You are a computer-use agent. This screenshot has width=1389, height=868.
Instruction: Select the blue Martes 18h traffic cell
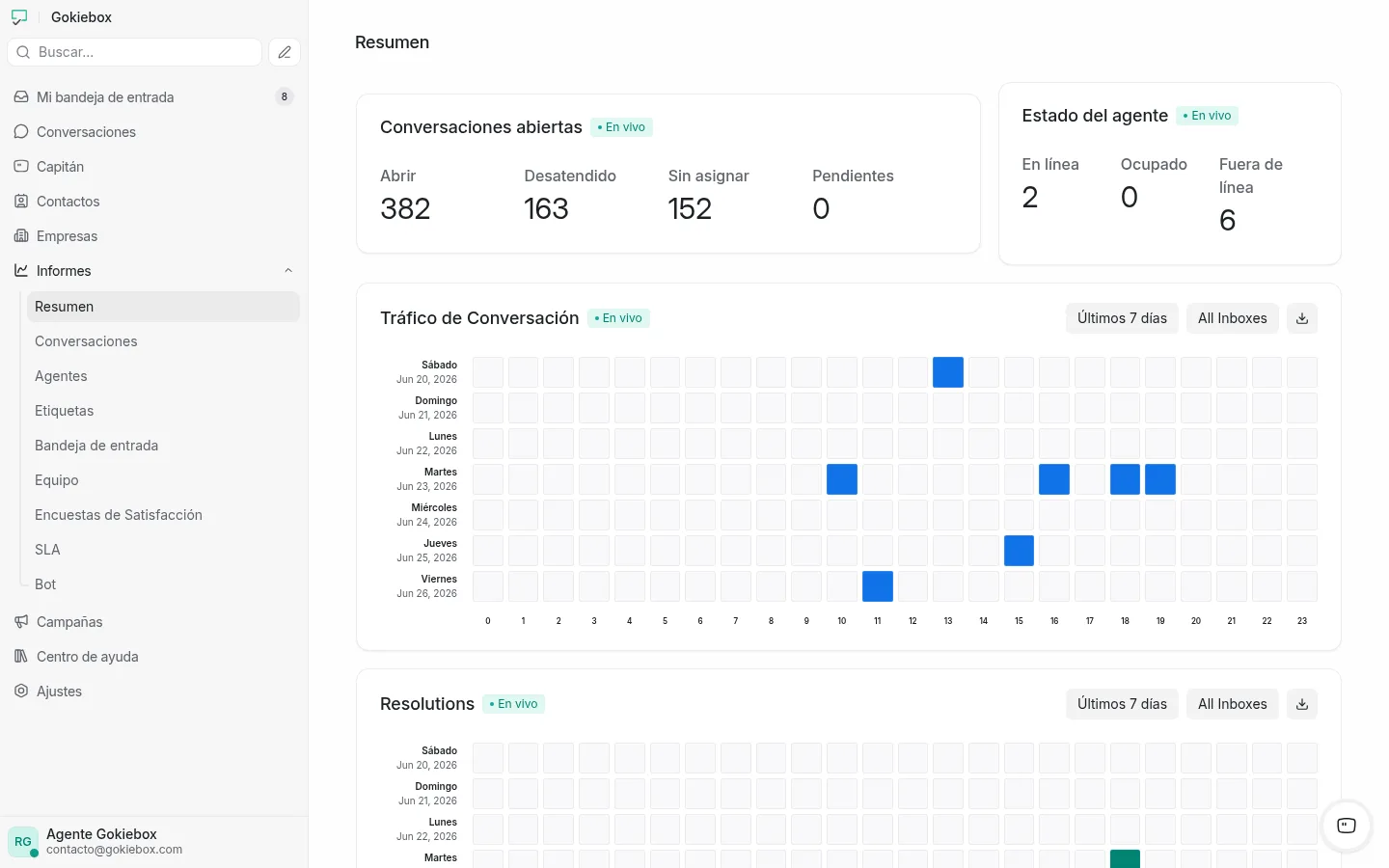(x=1126, y=479)
